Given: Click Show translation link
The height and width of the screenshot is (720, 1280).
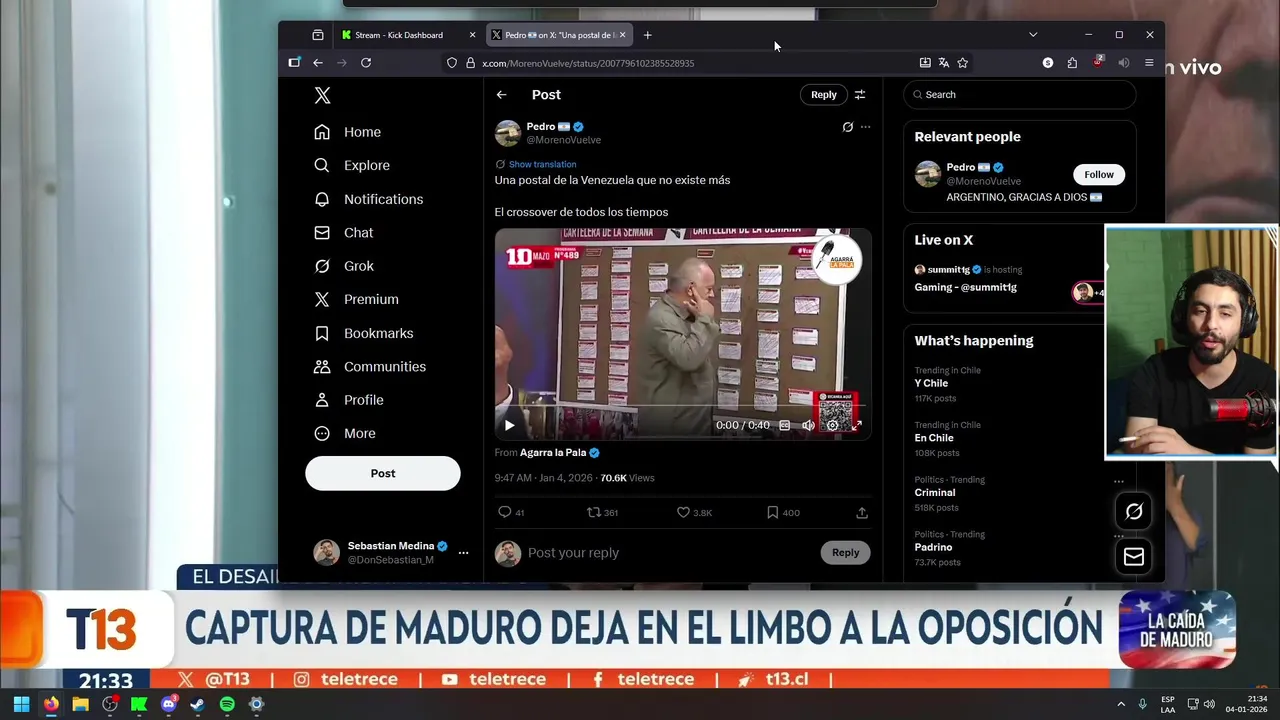Looking at the screenshot, I should tap(542, 164).
